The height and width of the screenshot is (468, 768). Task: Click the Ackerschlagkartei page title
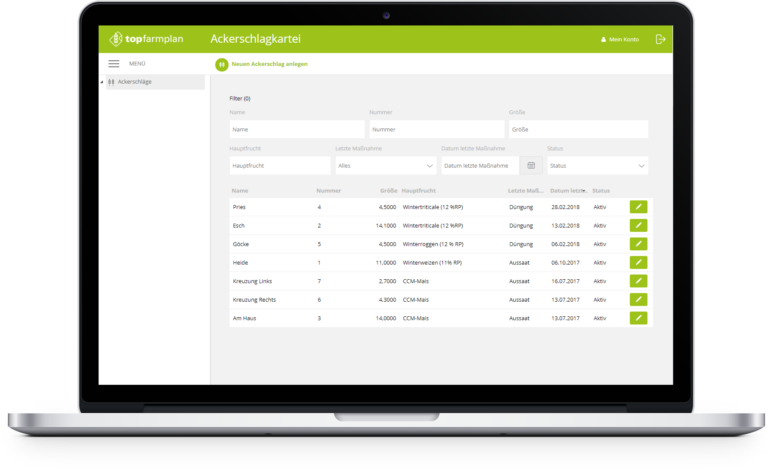[256, 39]
